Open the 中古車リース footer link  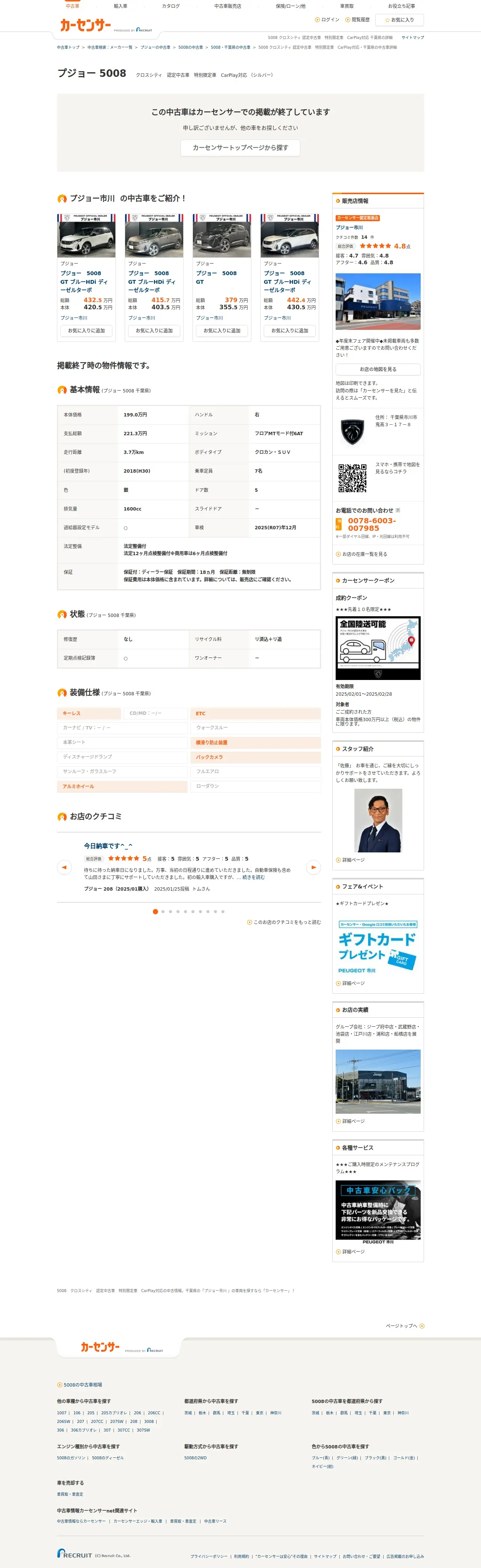(215, 1521)
